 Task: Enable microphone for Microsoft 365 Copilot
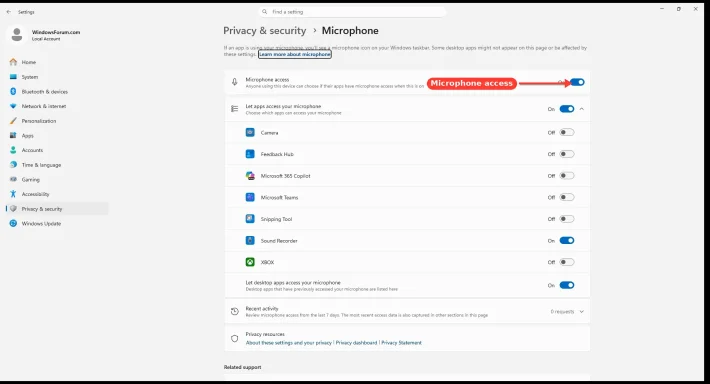(x=567, y=176)
